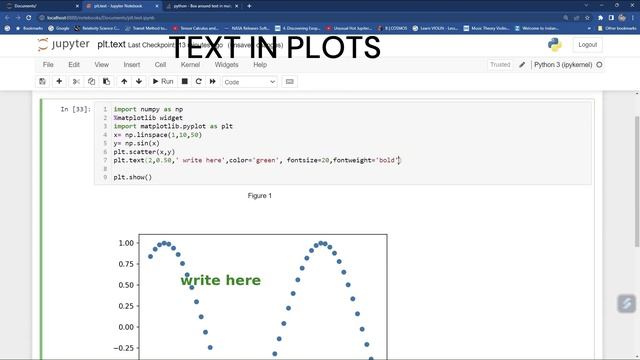
Task: Click the kernel idle circle indicator
Action: (599, 64)
